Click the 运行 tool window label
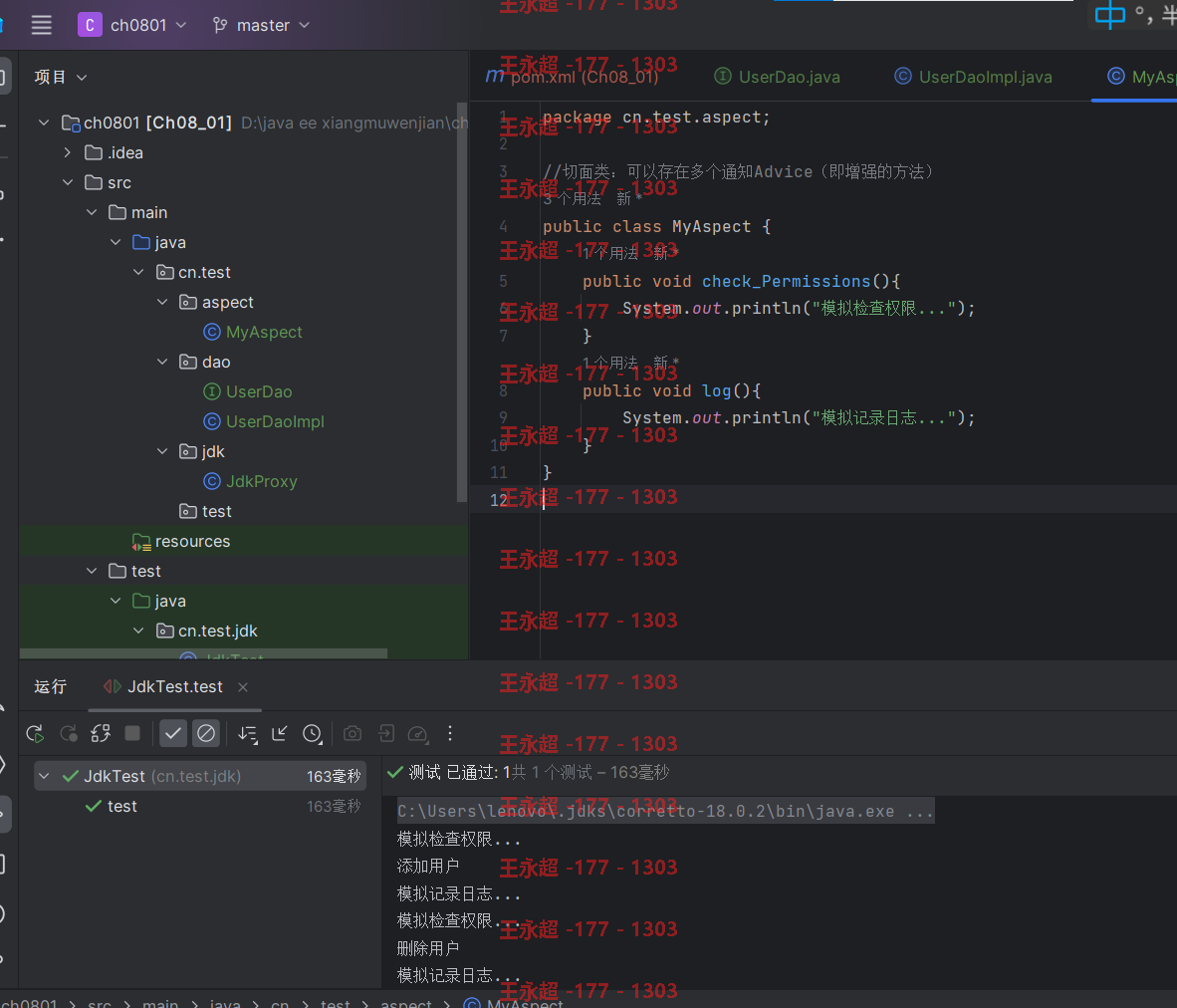This screenshot has height=1008, width=1177. [x=51, y=686]
